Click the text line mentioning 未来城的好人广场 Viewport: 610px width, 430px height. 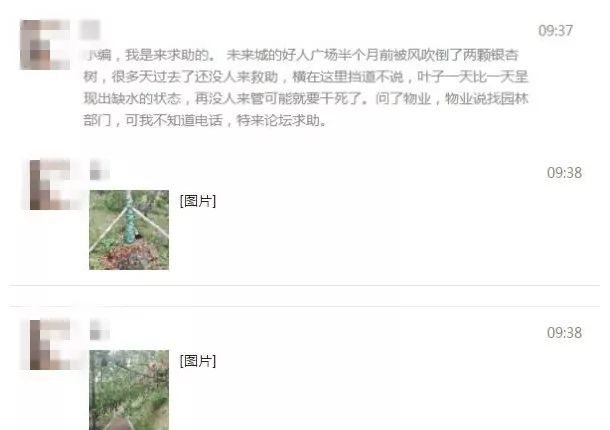pos(301,55)
